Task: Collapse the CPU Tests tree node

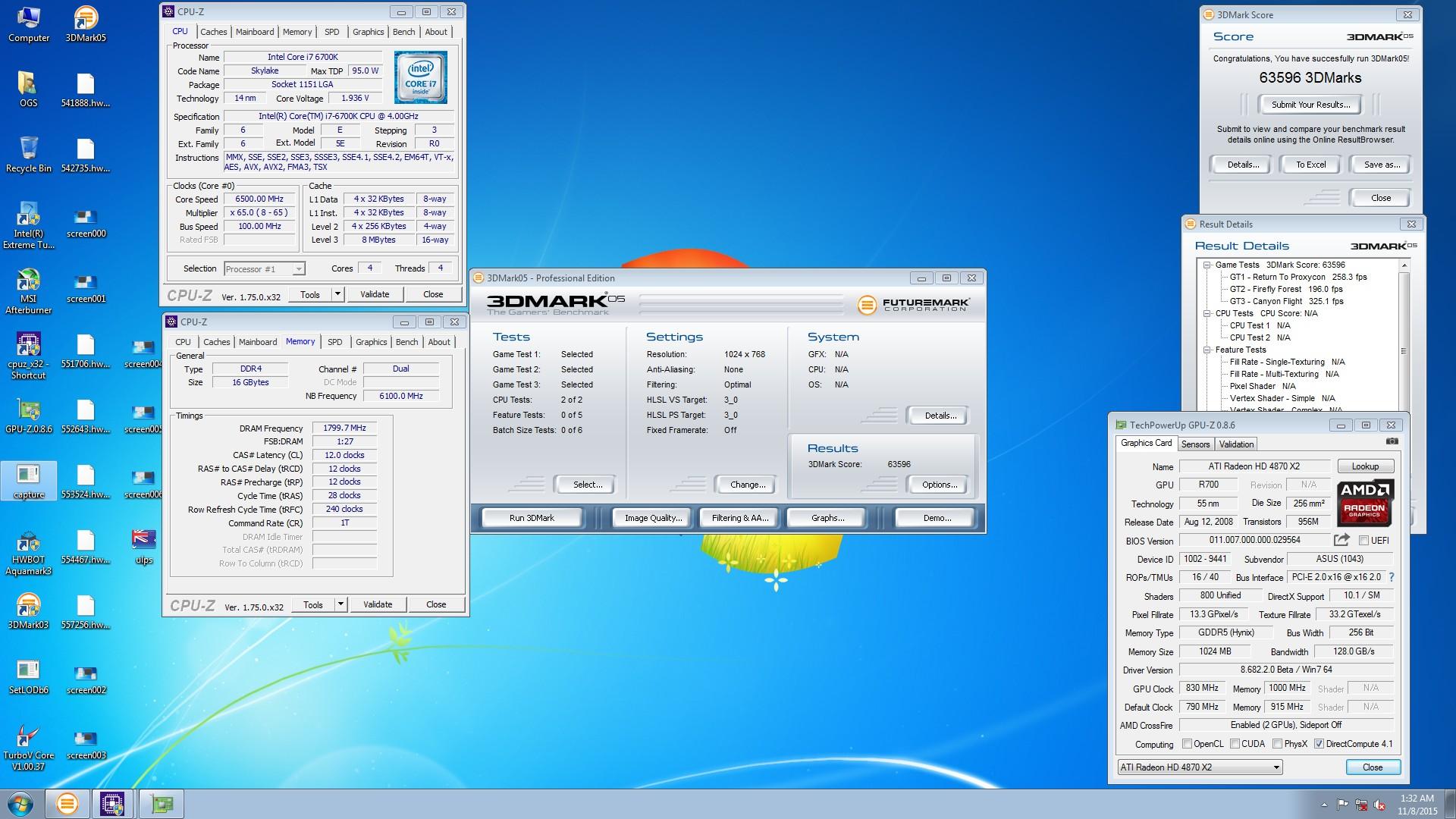Action: [1207, 313]
